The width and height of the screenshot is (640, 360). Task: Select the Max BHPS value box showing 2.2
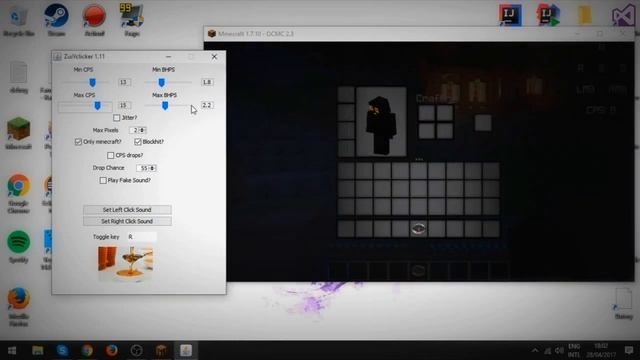coord(207,105)
